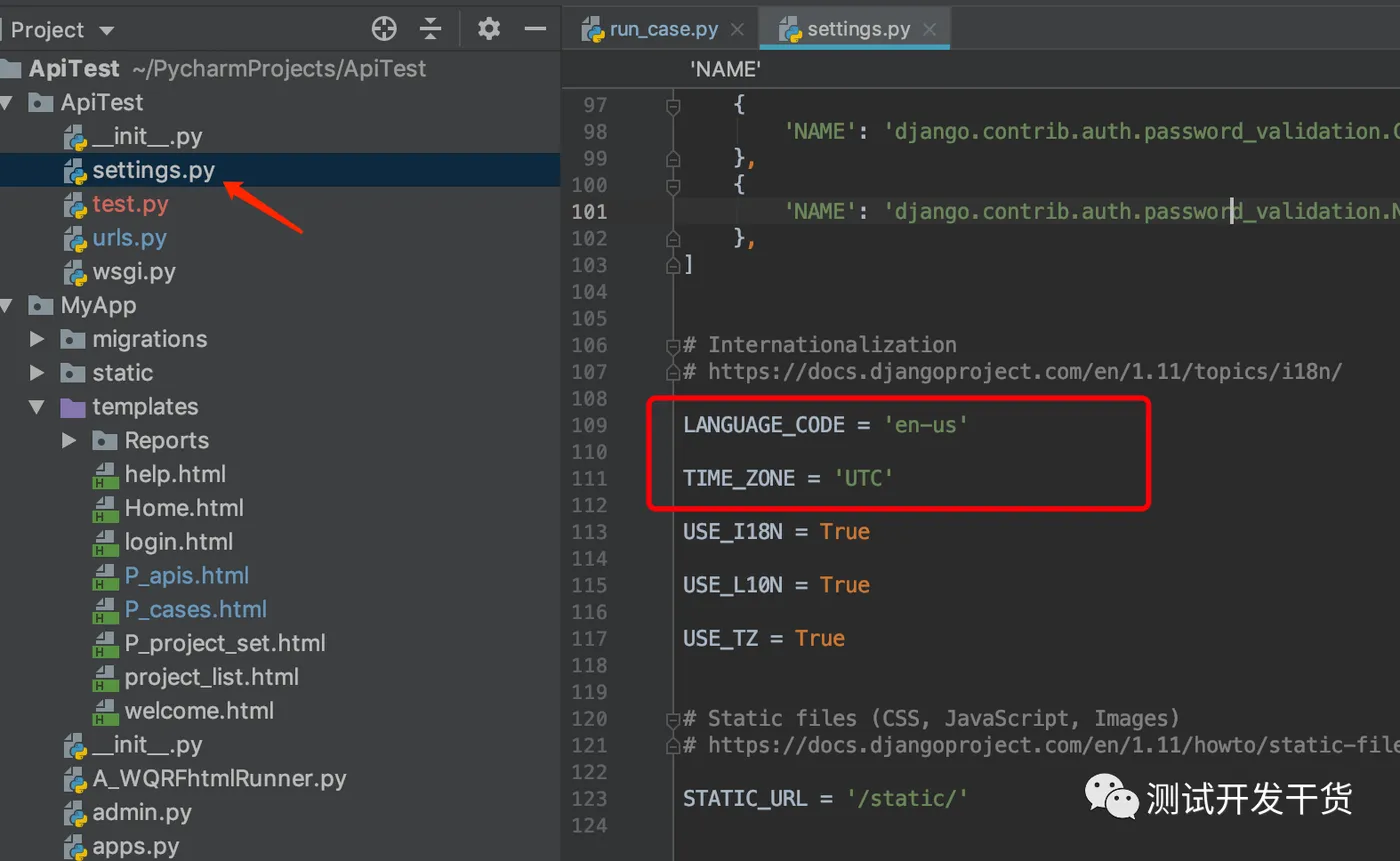Fold the Static files comment at line 120

point(673,719)
